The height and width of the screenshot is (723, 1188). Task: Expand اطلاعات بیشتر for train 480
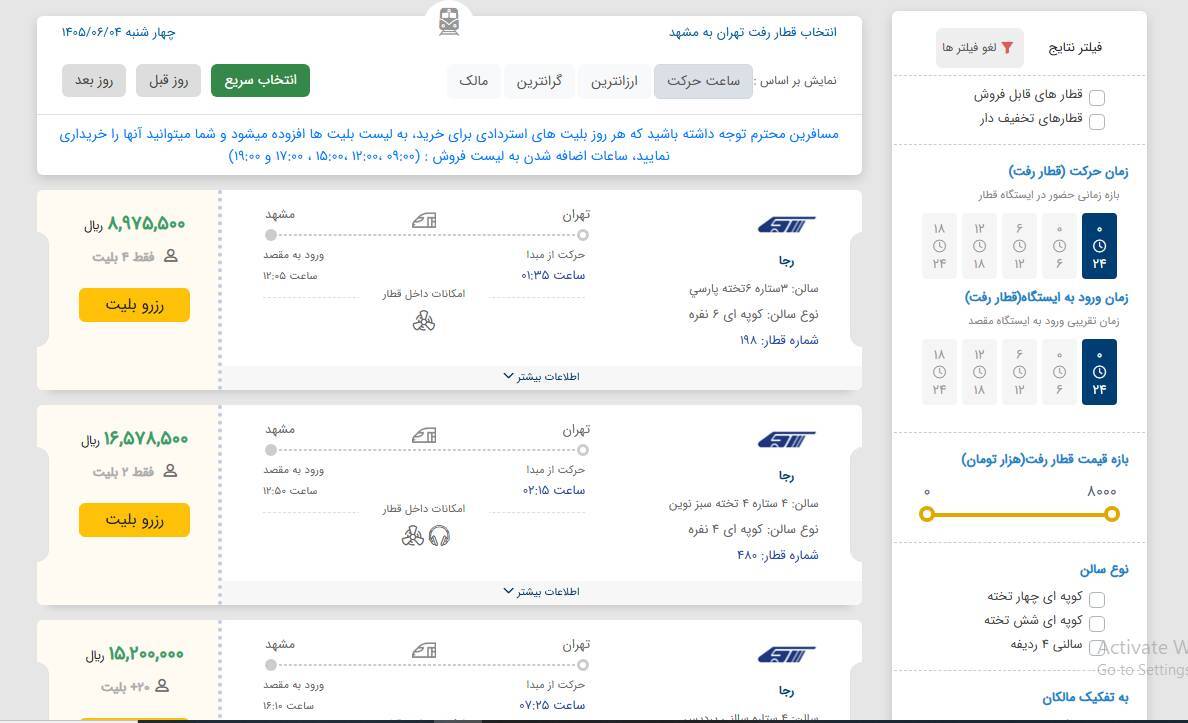(541, 592)
